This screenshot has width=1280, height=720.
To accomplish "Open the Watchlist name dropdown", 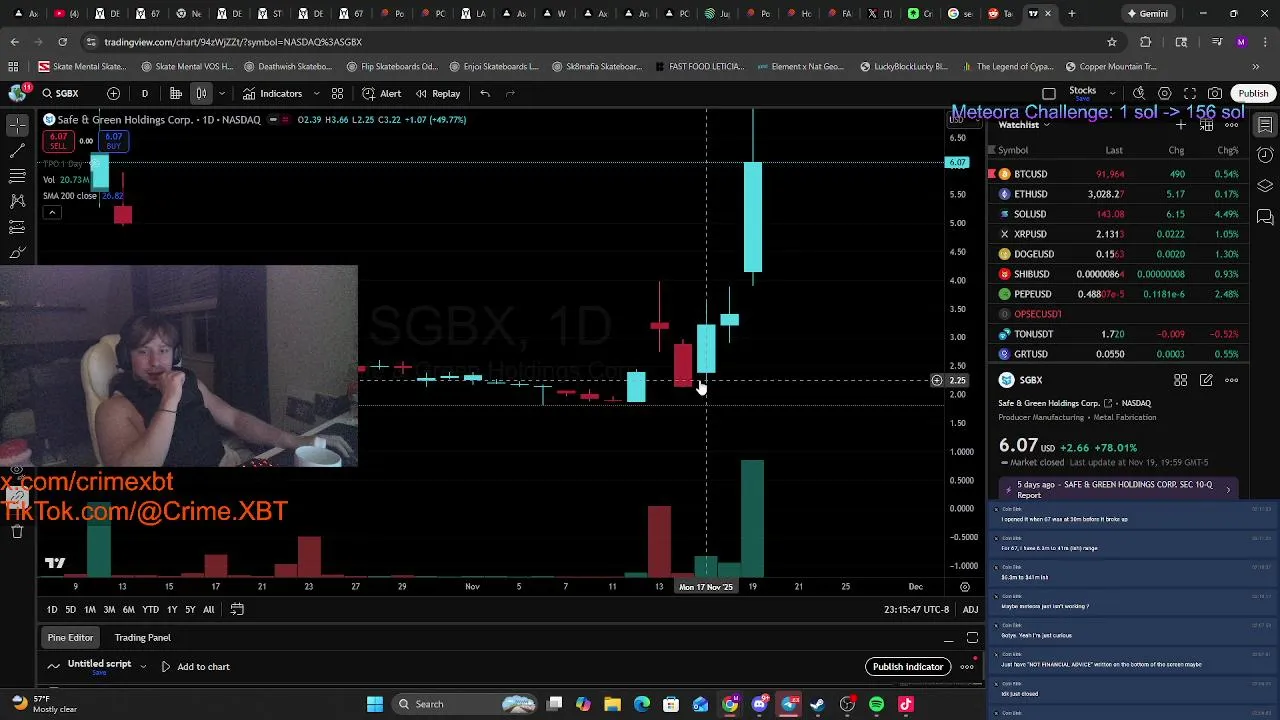I will [x=1024, y=125].
